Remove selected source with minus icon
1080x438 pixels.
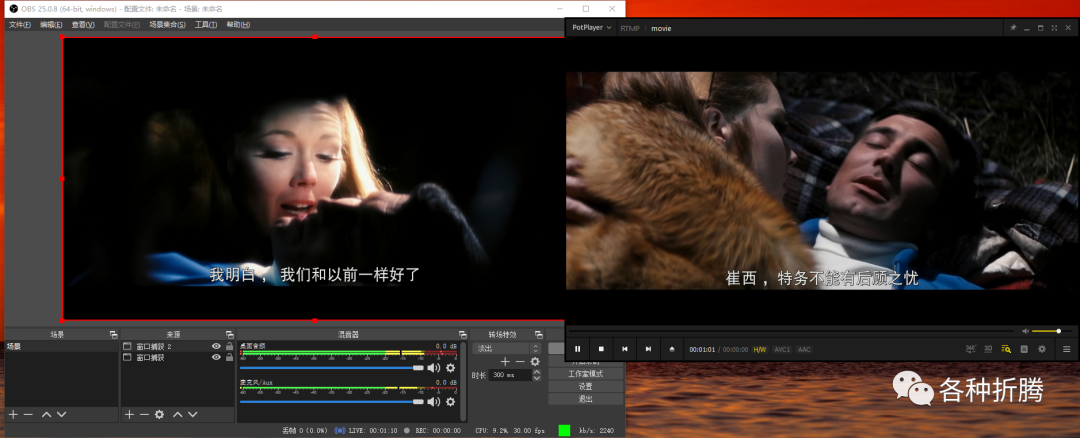coord(144,415)
